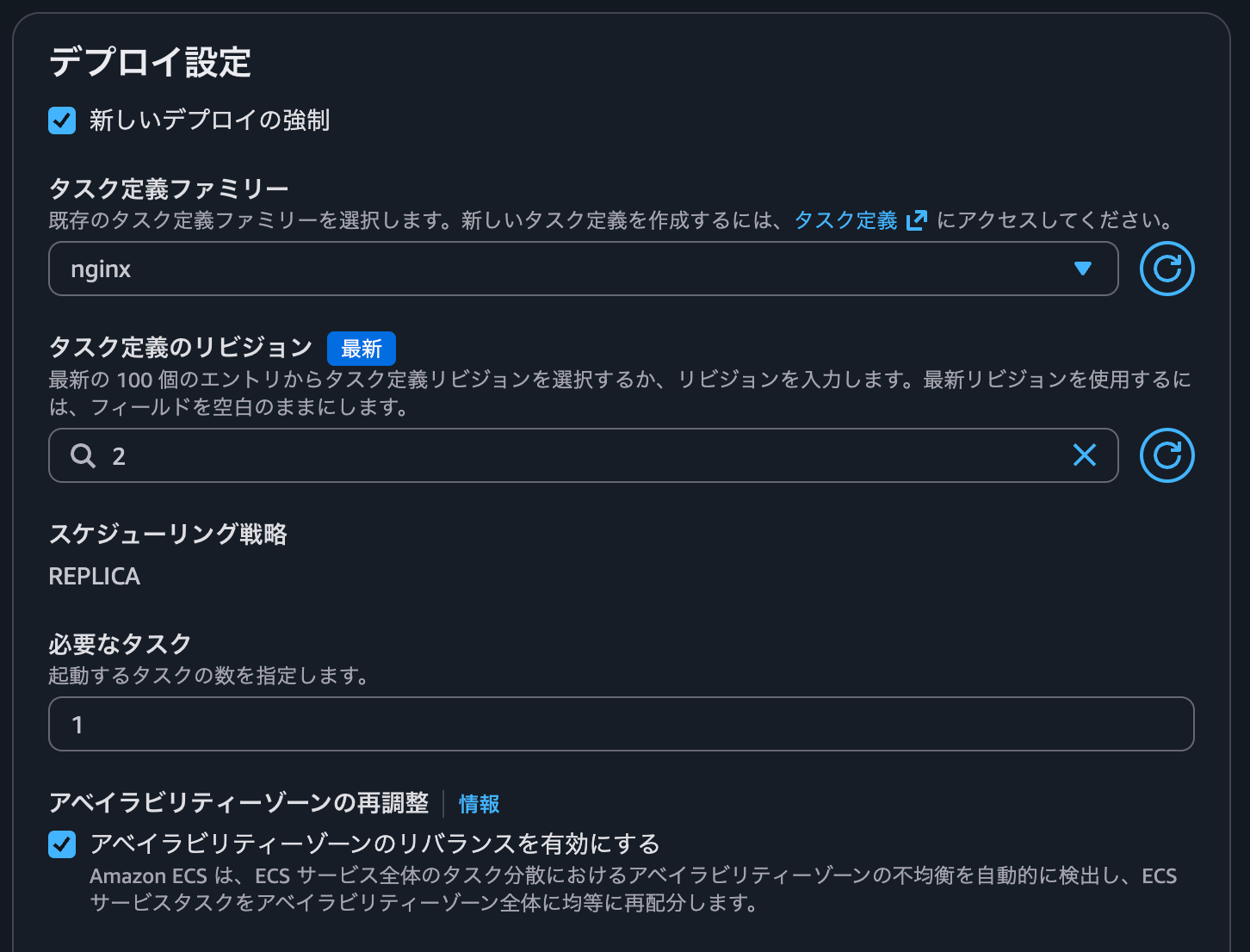The image size is (1250, 952).
Task: Clear the revision field using the X icon
Action: (x=1084, y=455)
